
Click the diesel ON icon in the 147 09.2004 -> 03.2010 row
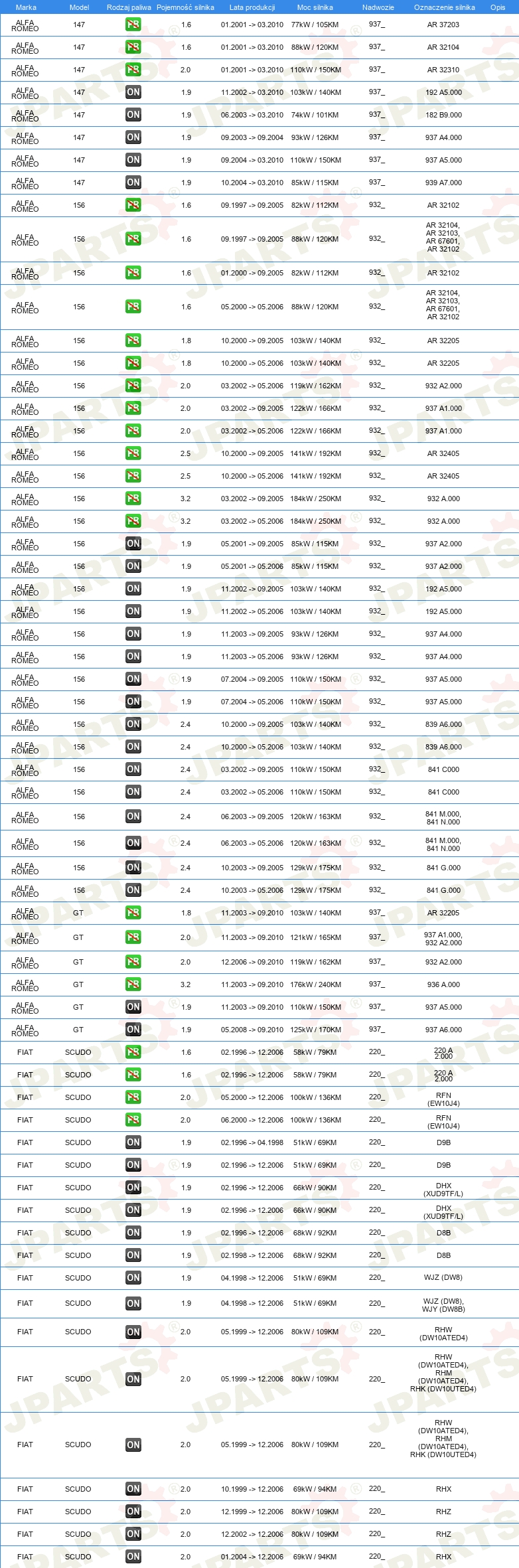click(x=133, y=160)
